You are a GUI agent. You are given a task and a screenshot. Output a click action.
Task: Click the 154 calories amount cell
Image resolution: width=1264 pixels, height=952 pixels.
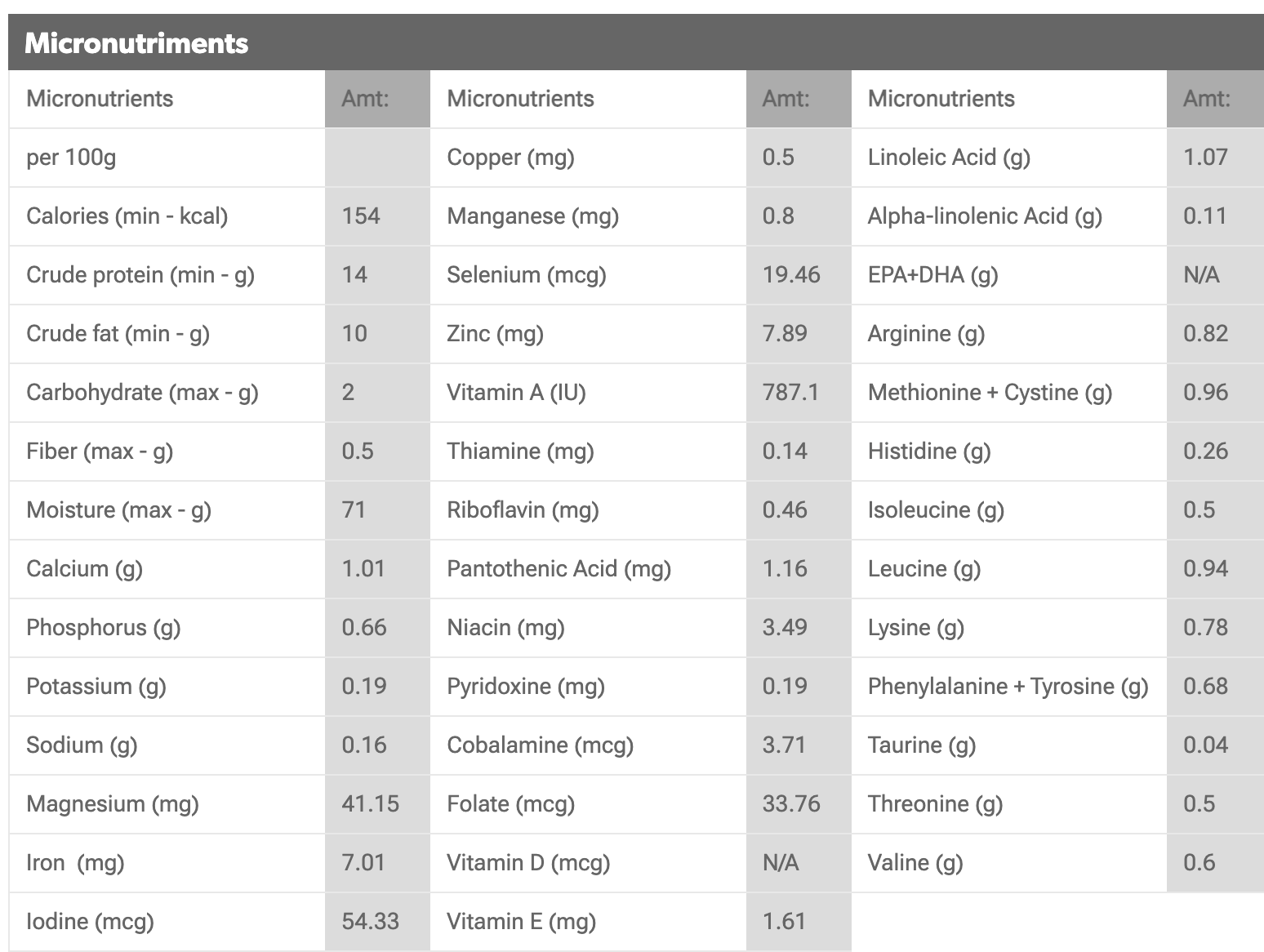(377, 216)
